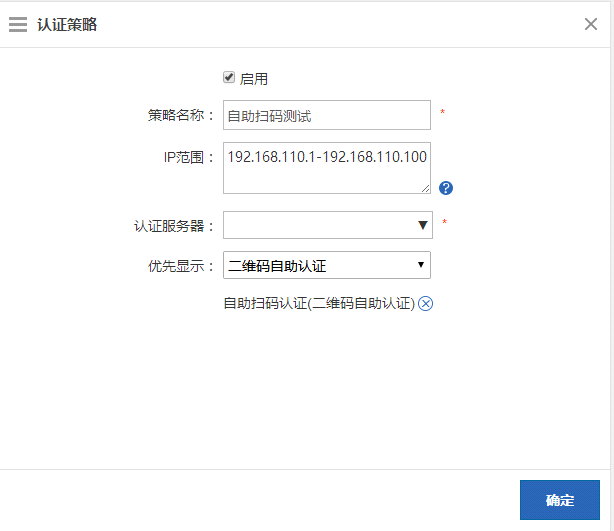
Task: Click the IP范围 field label
Action: point(189,157)
